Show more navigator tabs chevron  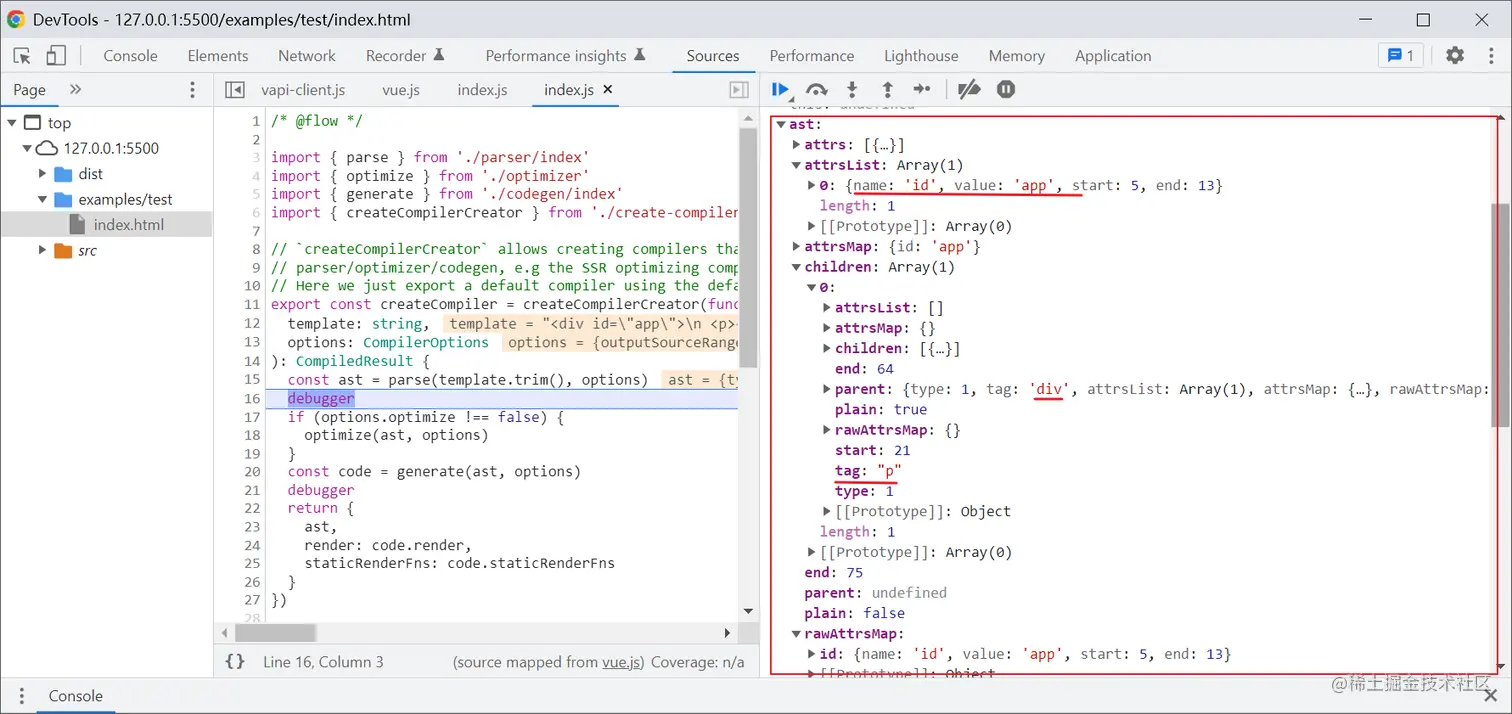tap(75, 90)
